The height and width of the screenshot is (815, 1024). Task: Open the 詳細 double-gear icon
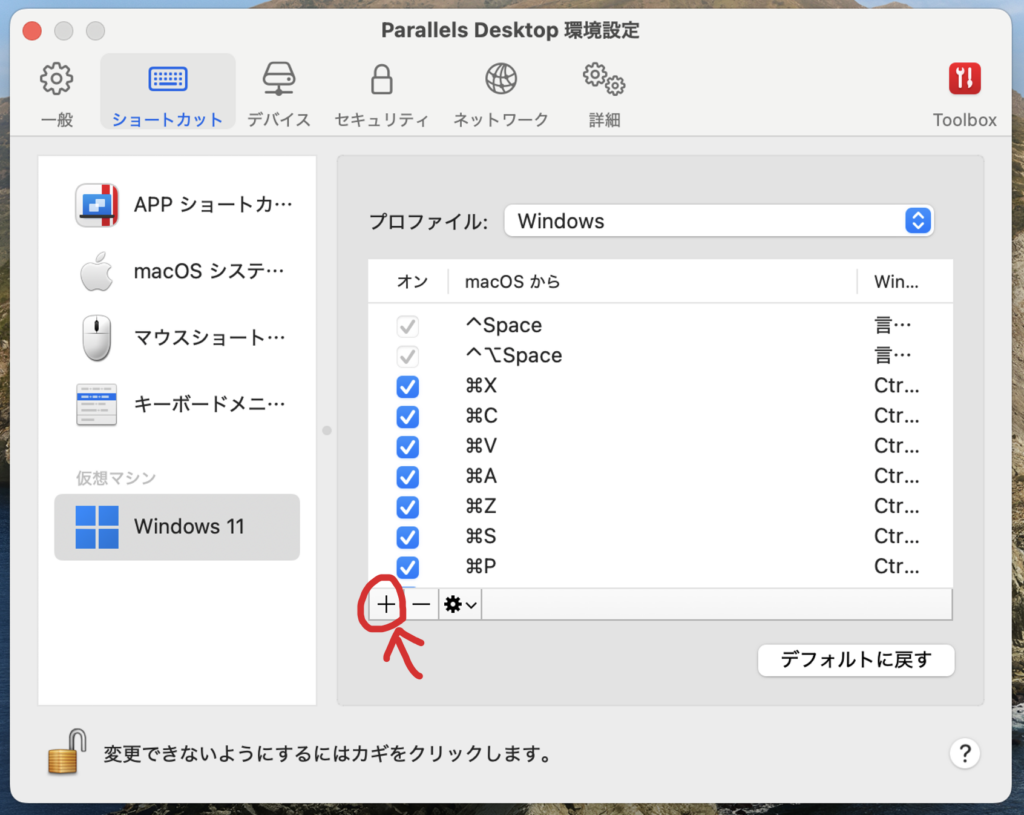[604, 79]
